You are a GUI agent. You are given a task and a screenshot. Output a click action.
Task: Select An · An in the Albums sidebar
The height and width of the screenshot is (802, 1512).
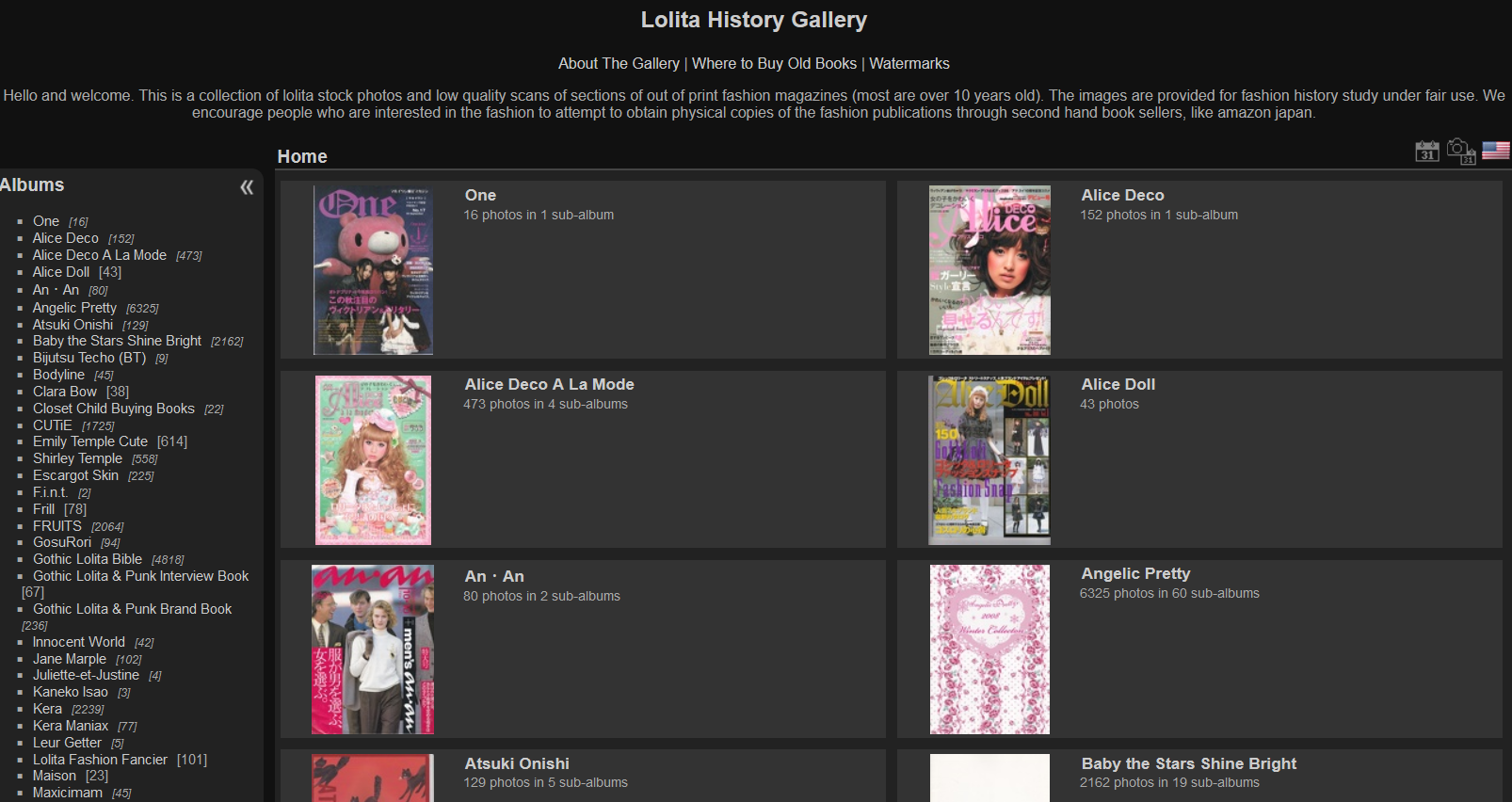click(56, 290)
